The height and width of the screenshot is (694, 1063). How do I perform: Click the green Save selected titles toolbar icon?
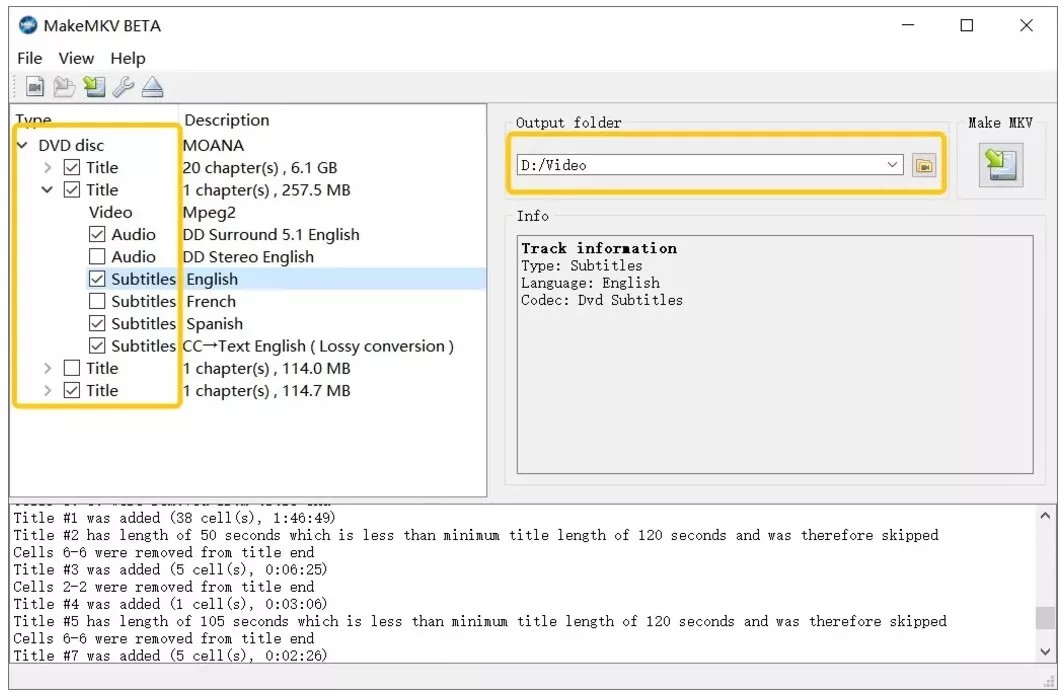pos(94,88)
